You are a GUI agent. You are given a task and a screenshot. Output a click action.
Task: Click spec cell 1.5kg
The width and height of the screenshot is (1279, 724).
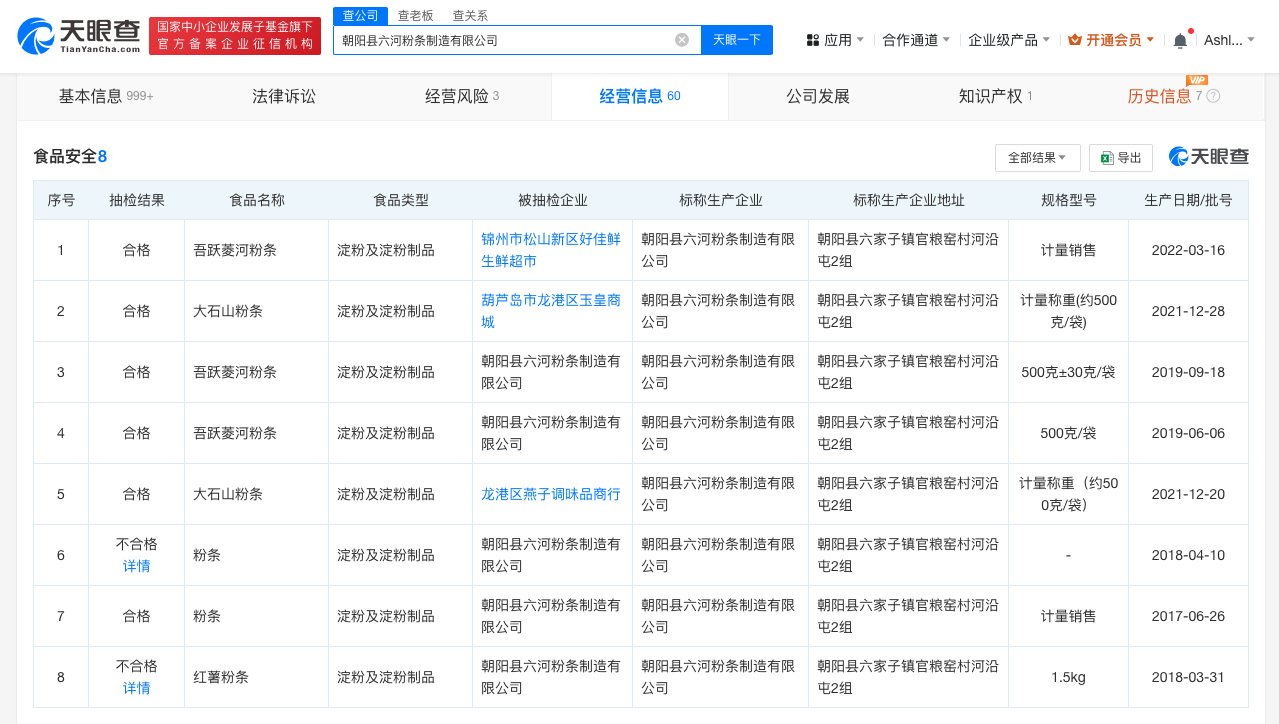[1068, 677]
